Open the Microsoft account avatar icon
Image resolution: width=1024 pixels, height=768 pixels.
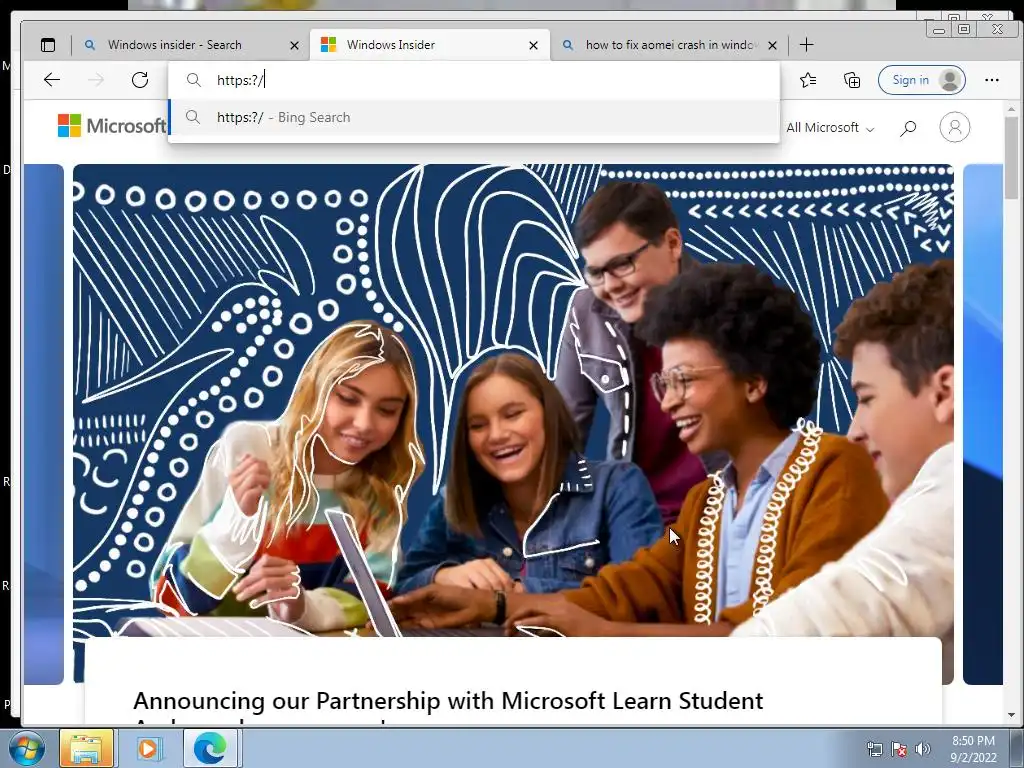(954, 127)
